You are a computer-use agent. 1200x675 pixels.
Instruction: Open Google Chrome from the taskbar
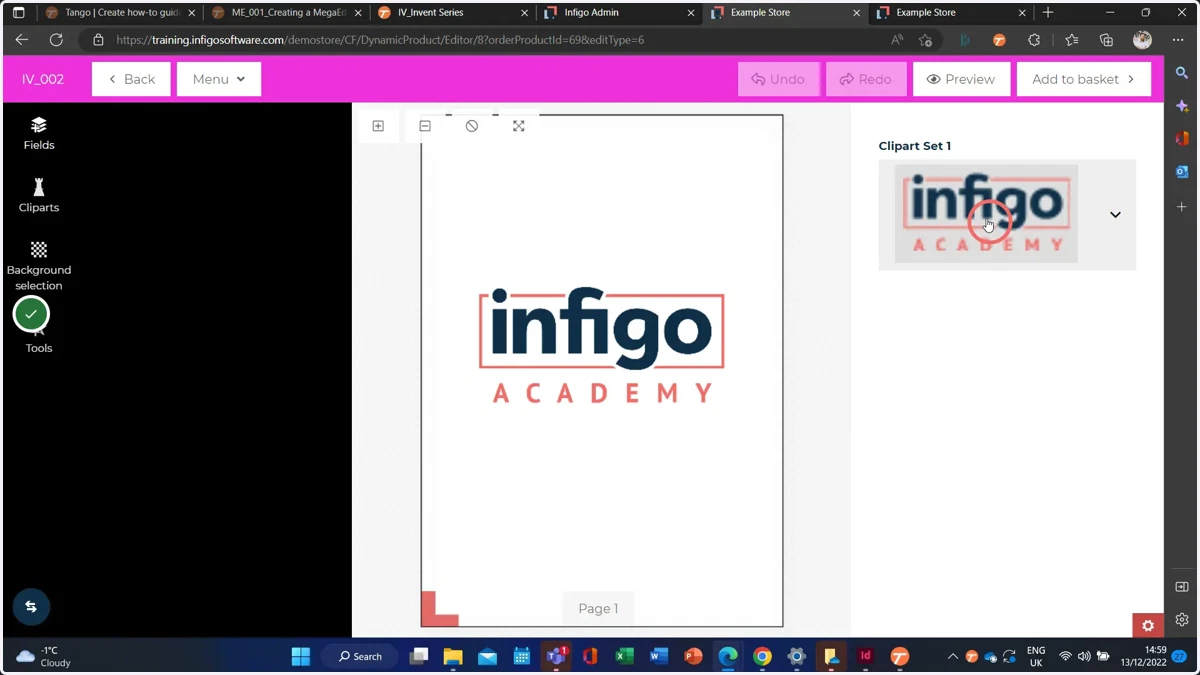tap(762, 656)
